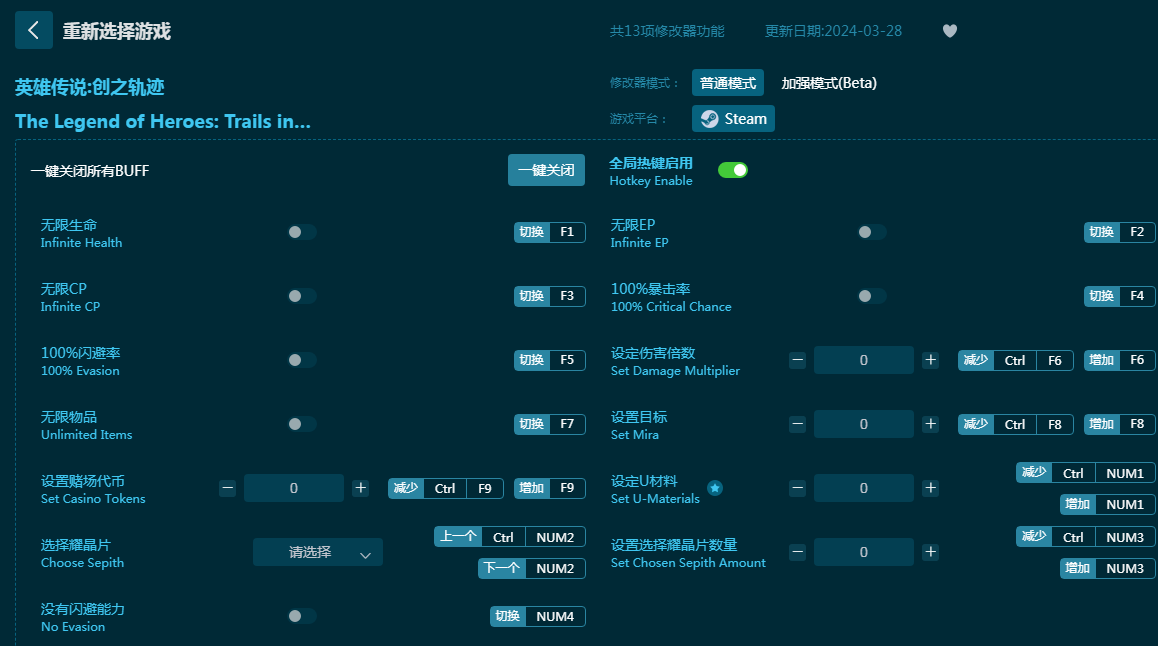Disable the global Hotkey Enable switch
The width and height of the screenshot is (1158, 646).
[x=733, y=171]
